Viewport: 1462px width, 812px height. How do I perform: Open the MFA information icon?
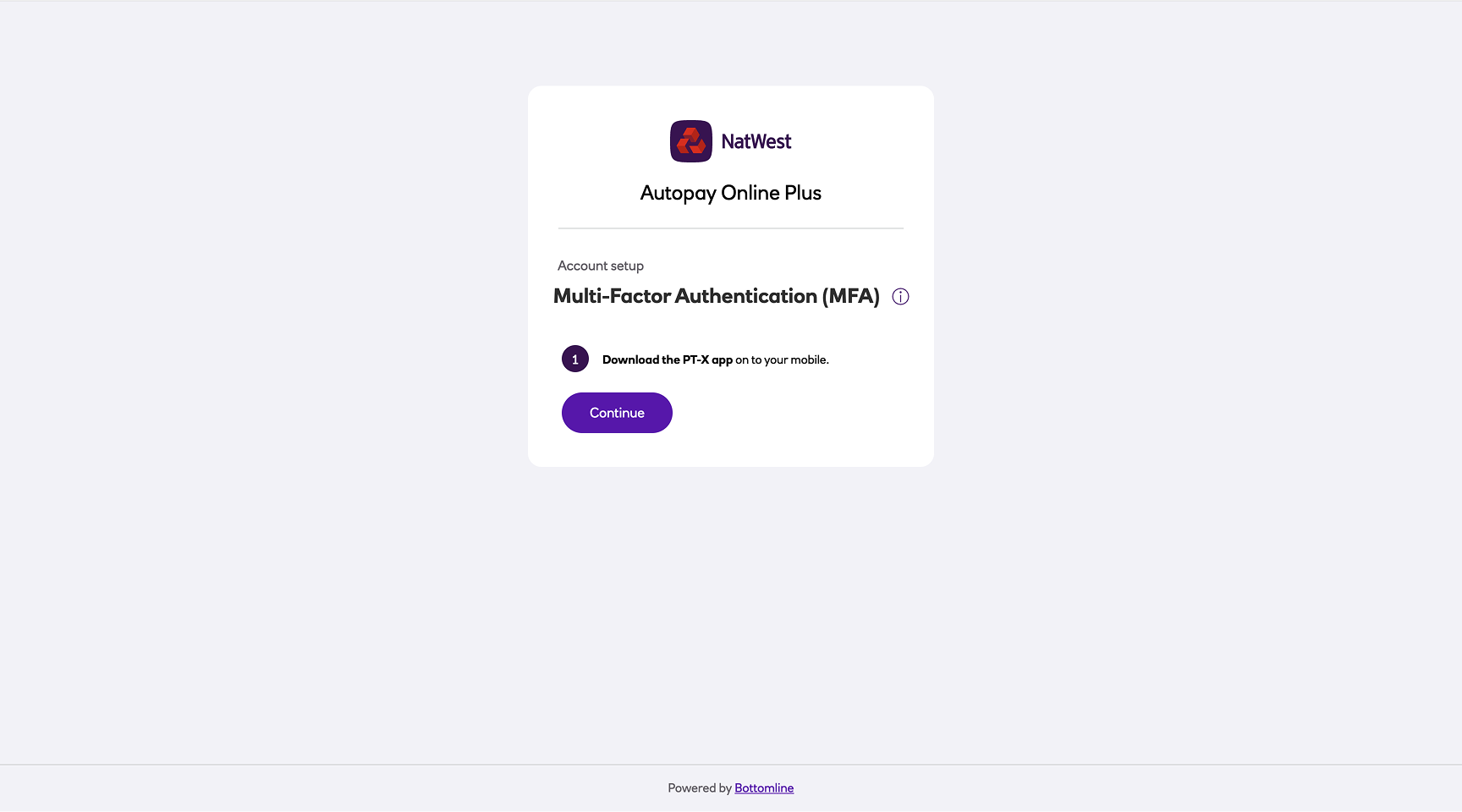click(x=900, y=297)
